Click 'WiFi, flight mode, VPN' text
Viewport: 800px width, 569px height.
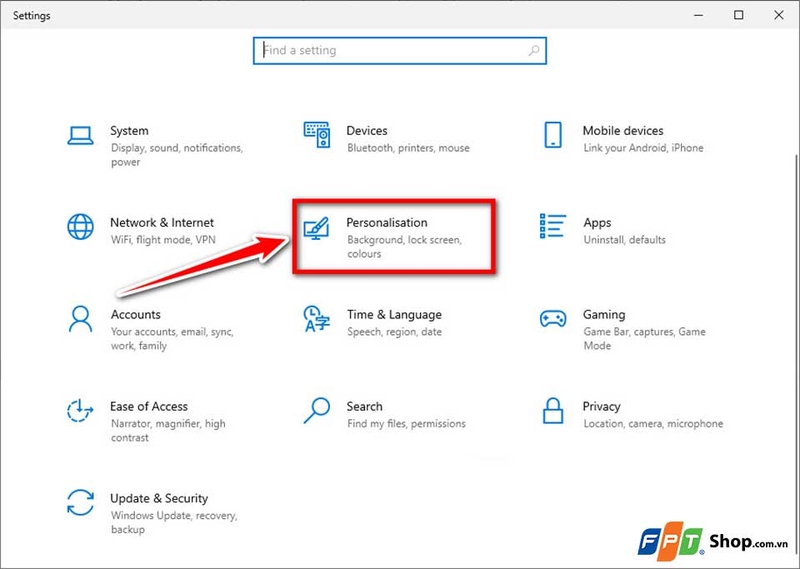(x=163, y=240)
